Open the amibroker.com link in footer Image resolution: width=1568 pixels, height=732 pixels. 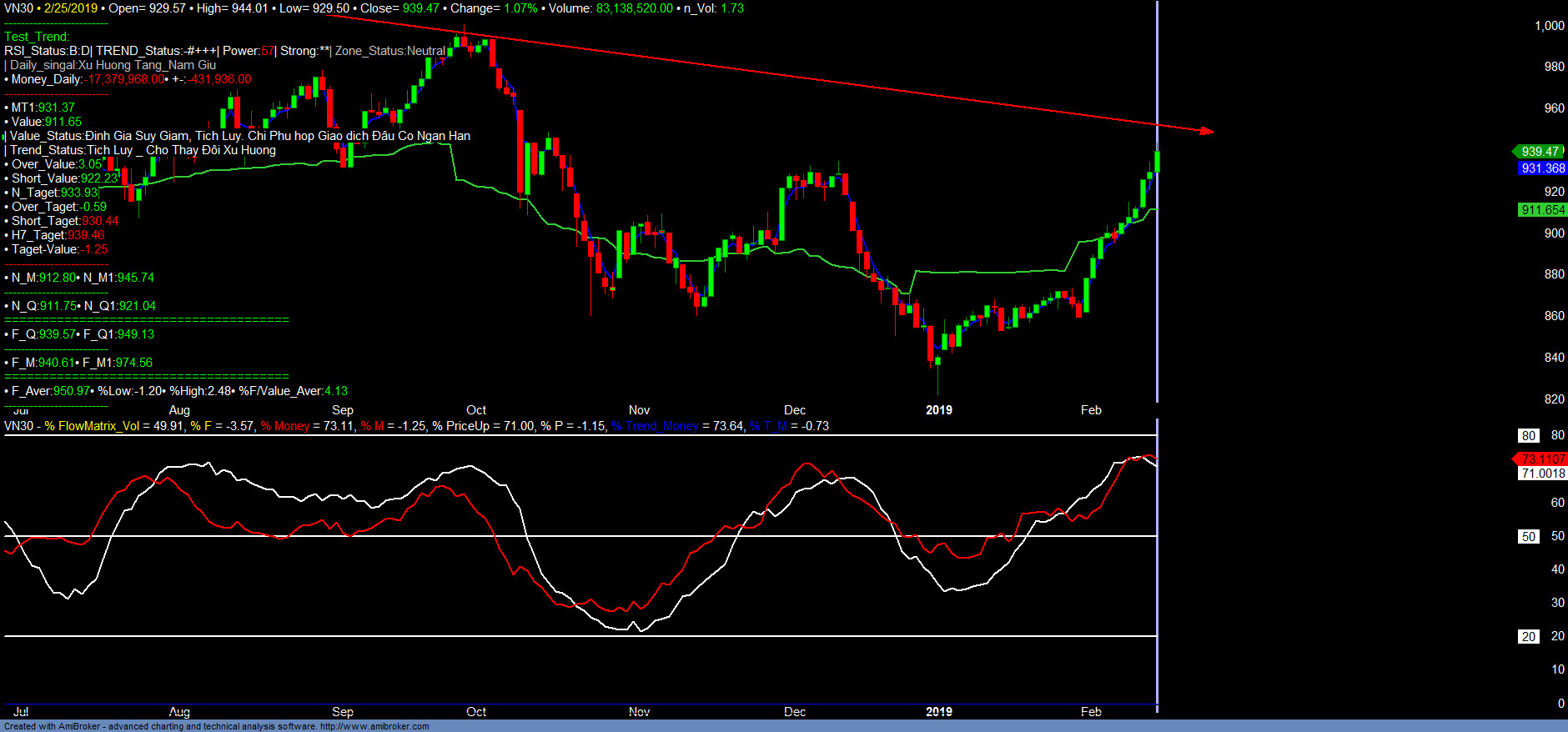(x=374, y=726)
